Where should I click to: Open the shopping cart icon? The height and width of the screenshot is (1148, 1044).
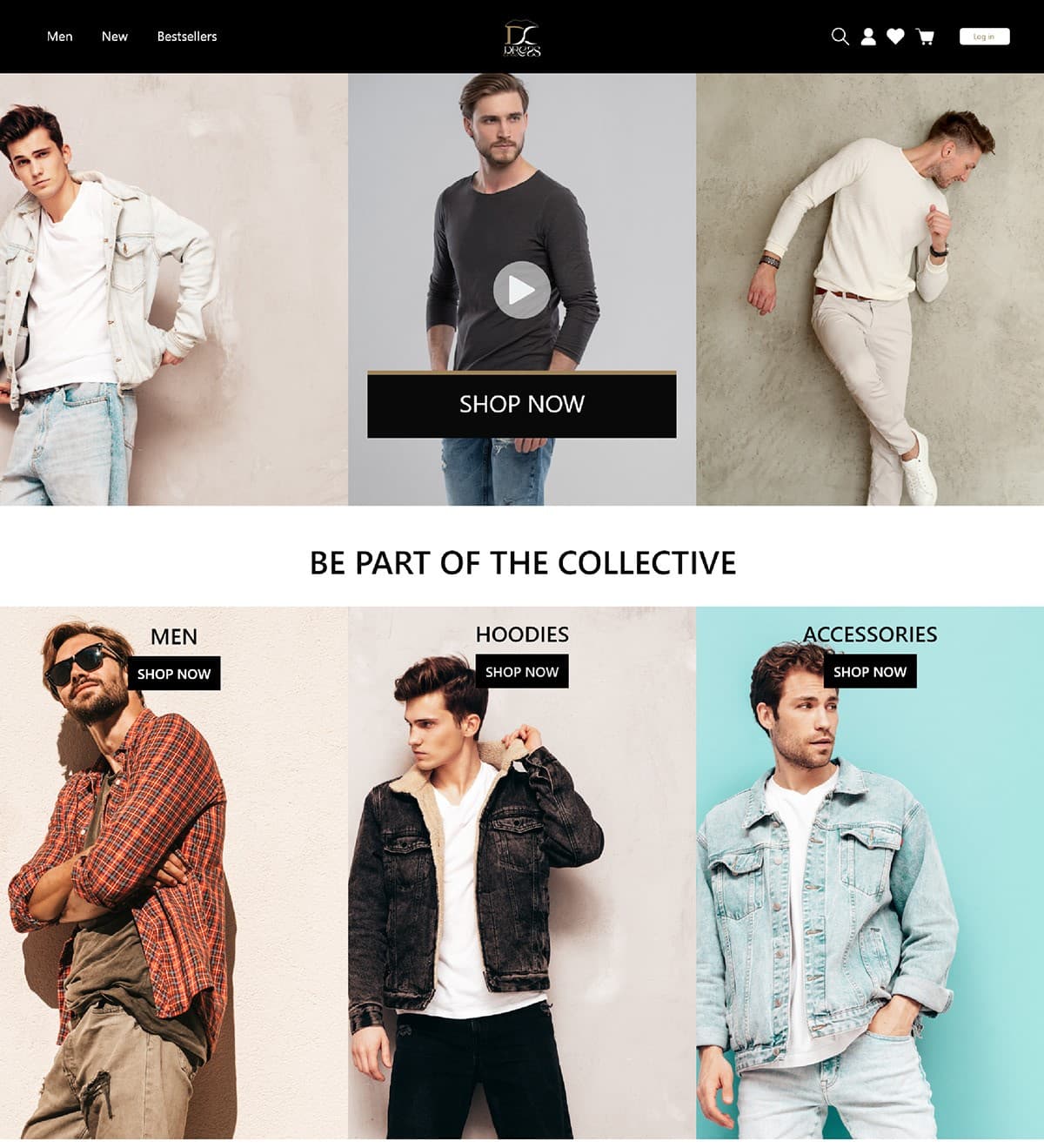(926, 37)
